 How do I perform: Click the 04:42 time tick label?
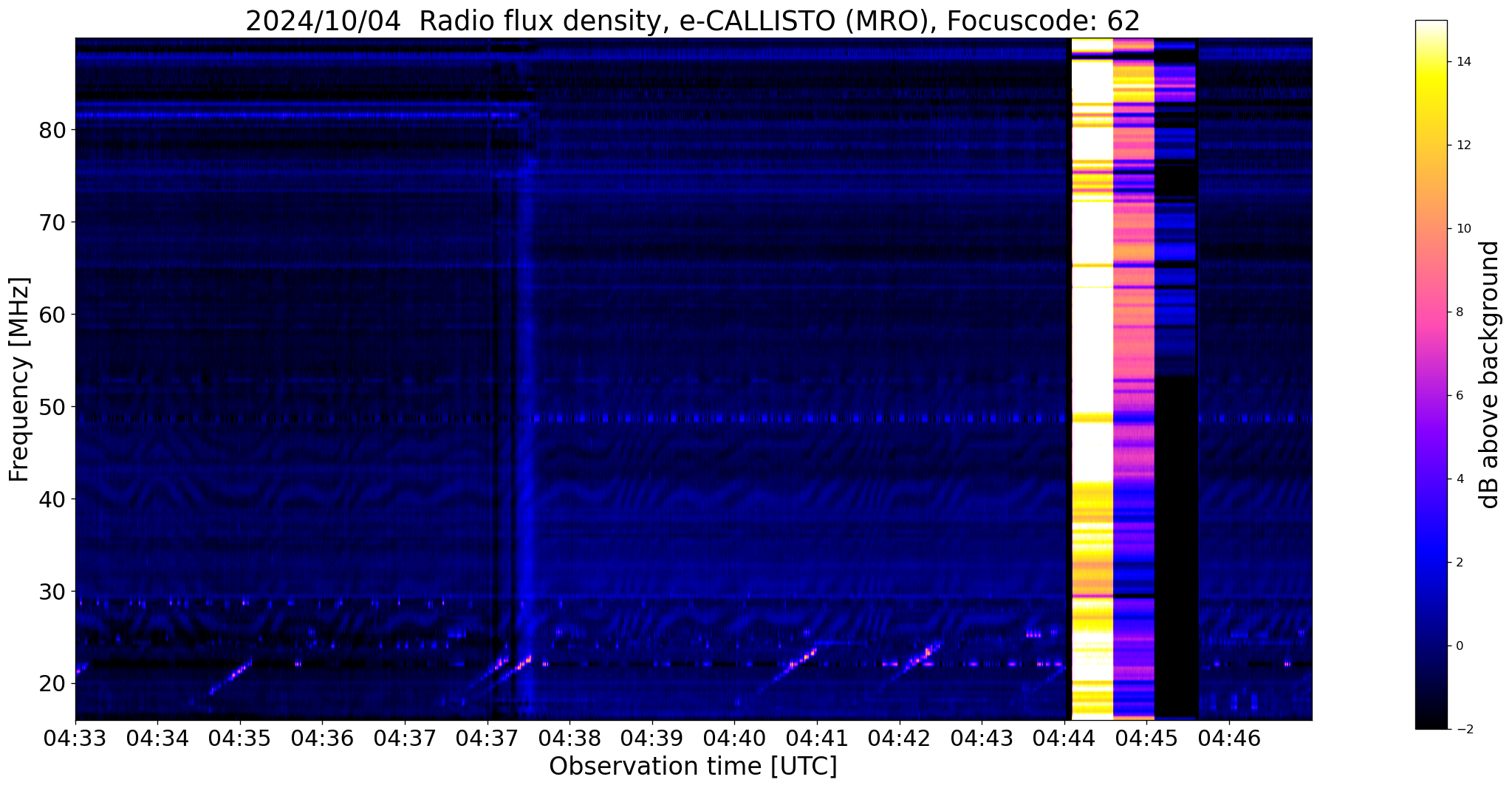900,737
